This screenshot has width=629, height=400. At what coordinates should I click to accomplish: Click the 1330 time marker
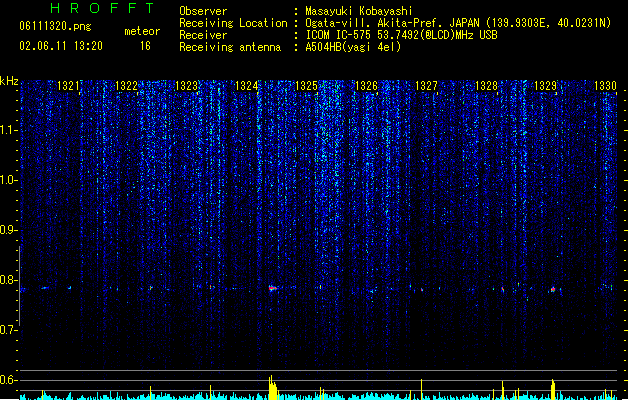[605, 86]
